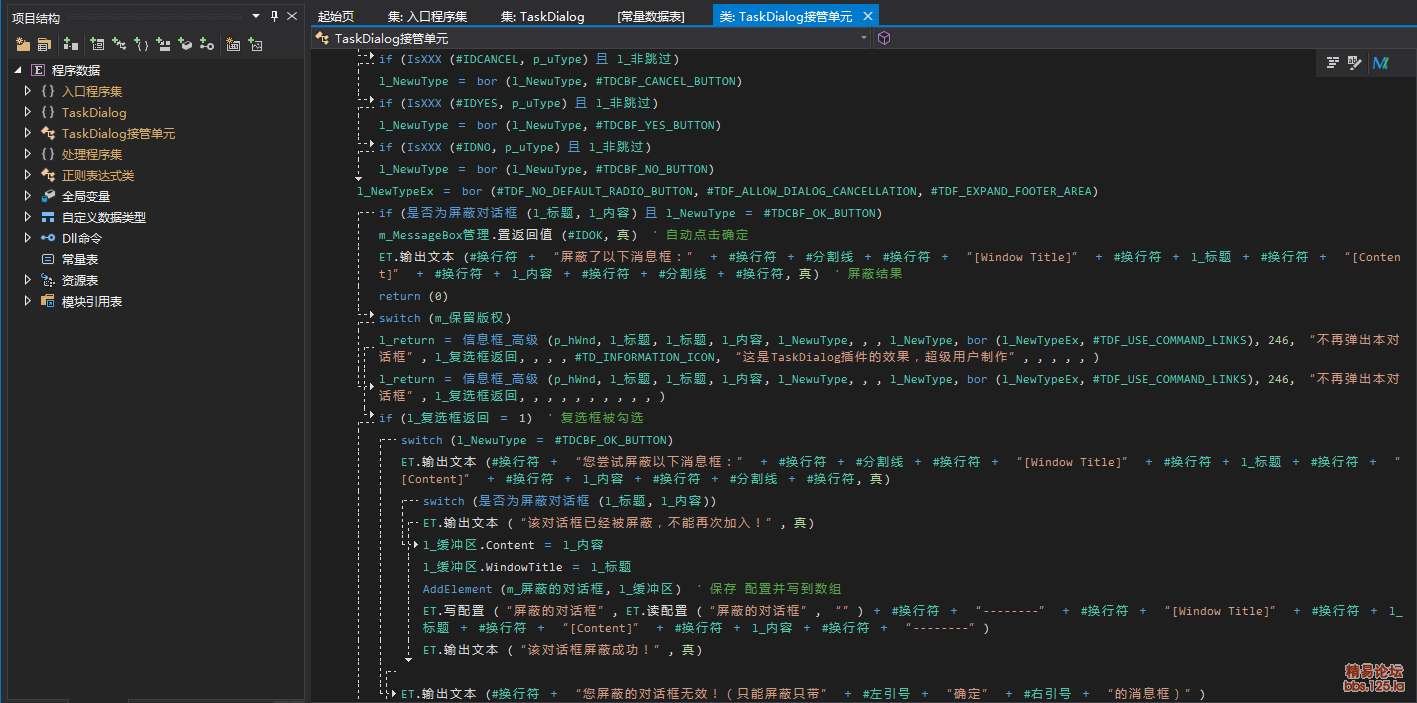Select 资源表 in the project tree
Viewport: 1417px width, 703px height.
(80, 280)
